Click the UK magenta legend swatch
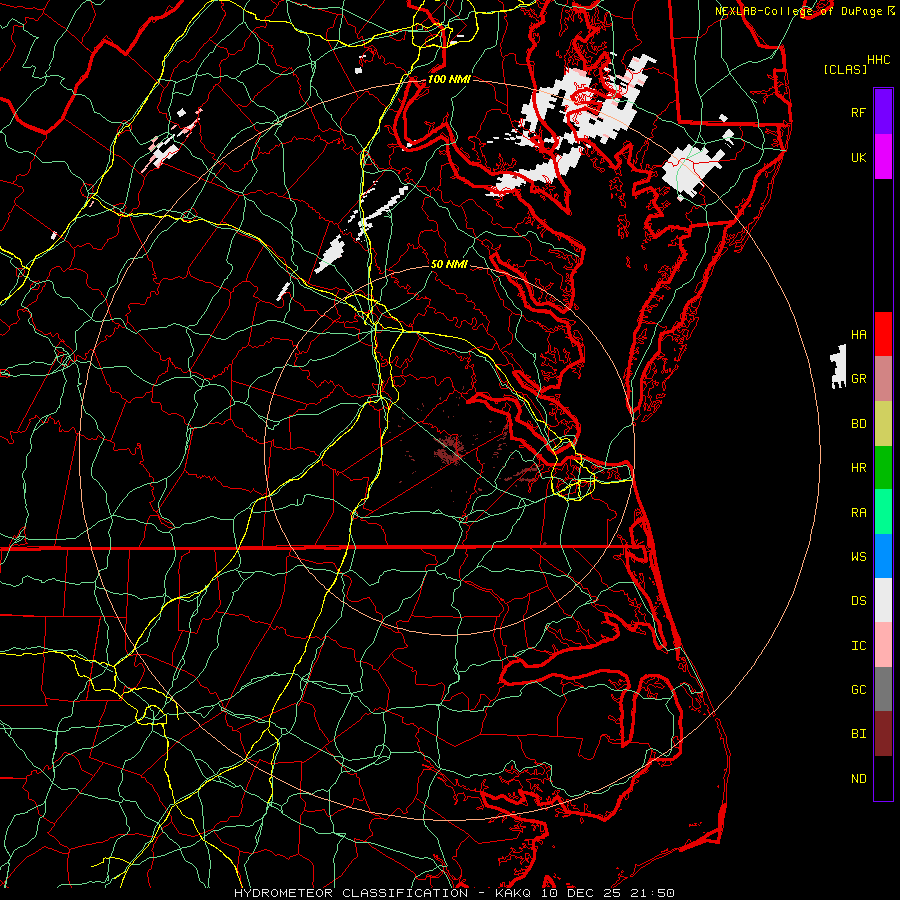This screenshot has width=900, height=900. point(883,157)
